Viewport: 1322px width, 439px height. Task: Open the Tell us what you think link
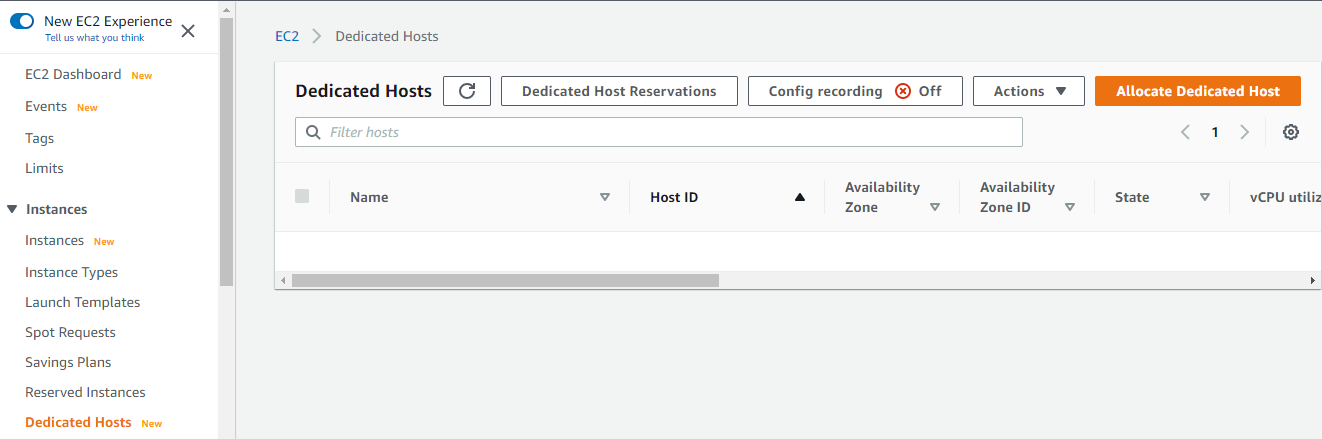[x=95, y=38]
